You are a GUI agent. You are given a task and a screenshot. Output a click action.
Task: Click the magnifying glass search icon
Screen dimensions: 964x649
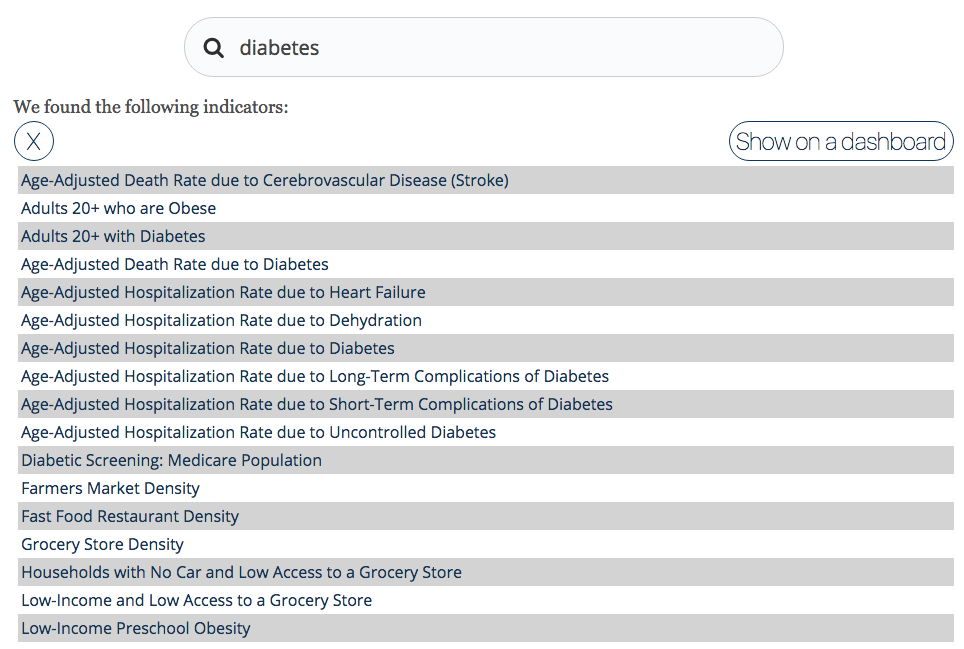(x=213, y=48)
